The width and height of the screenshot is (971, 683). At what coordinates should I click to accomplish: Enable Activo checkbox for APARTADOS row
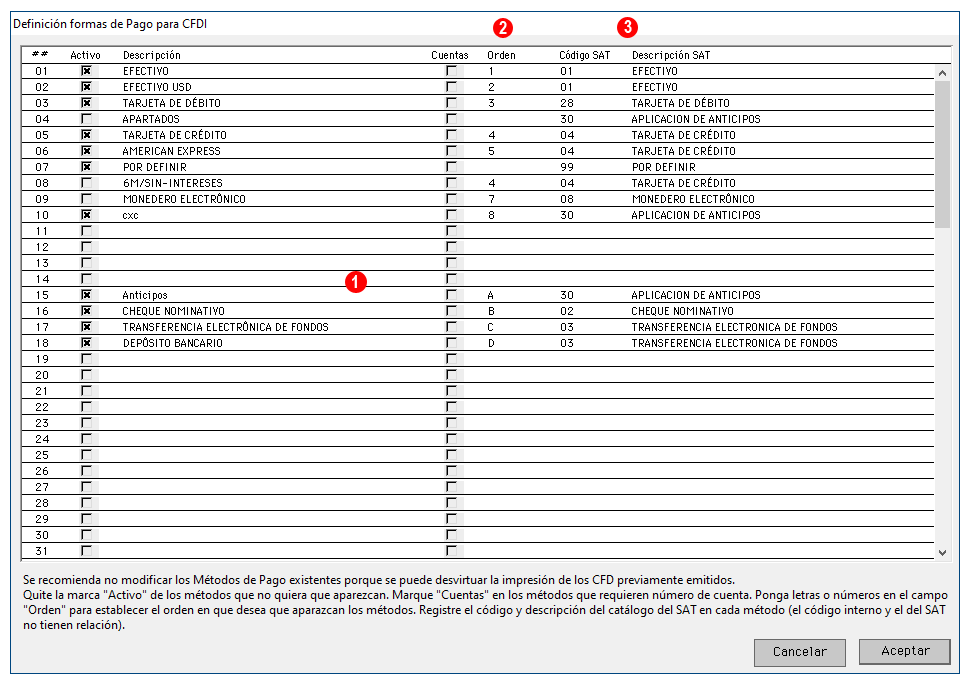[x=86, y=118]
